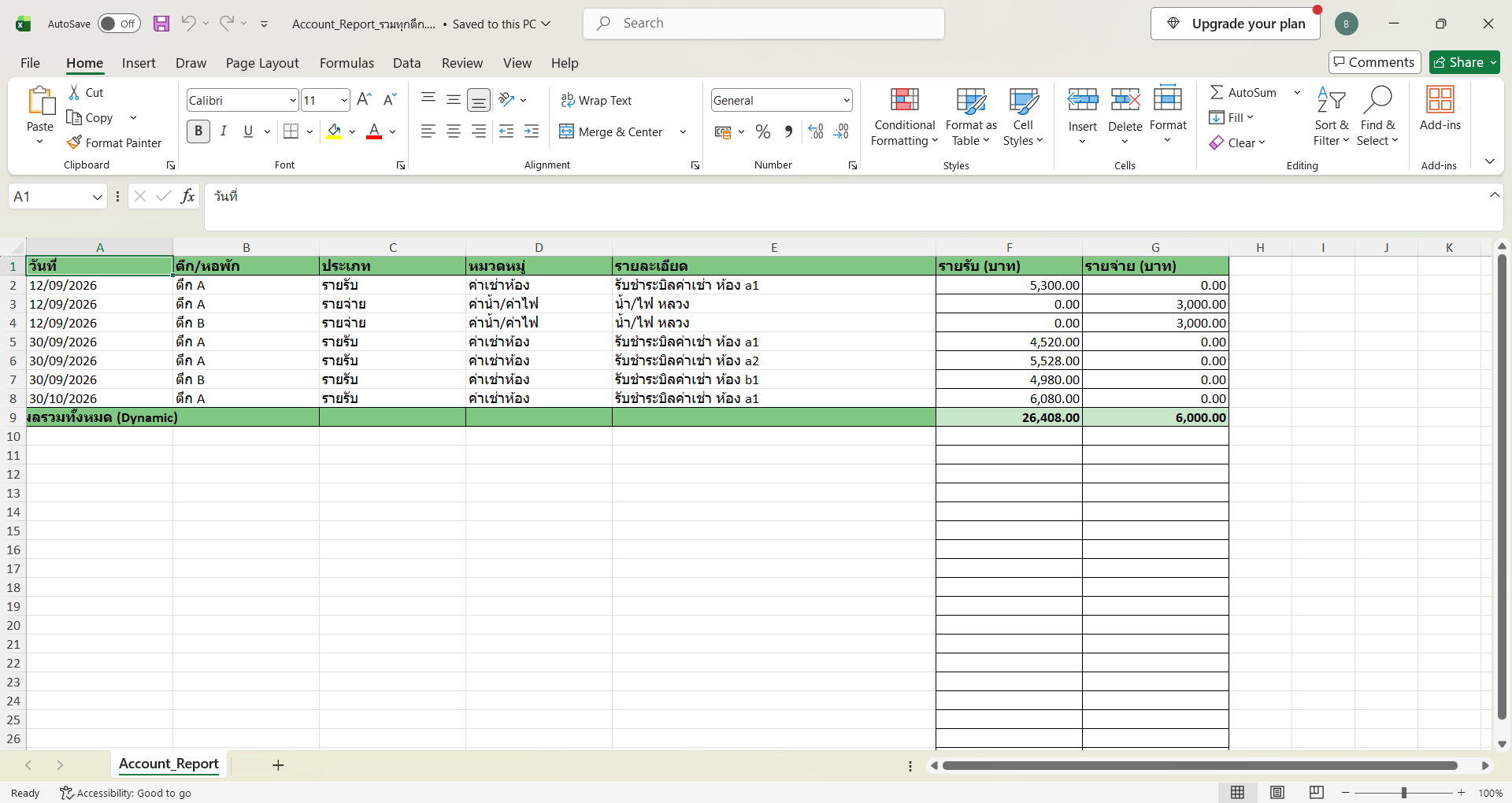Viewport: 1512px width, 803px height.
Task: Open Conditional Formatting menu button
Action: tap(905, 116)
